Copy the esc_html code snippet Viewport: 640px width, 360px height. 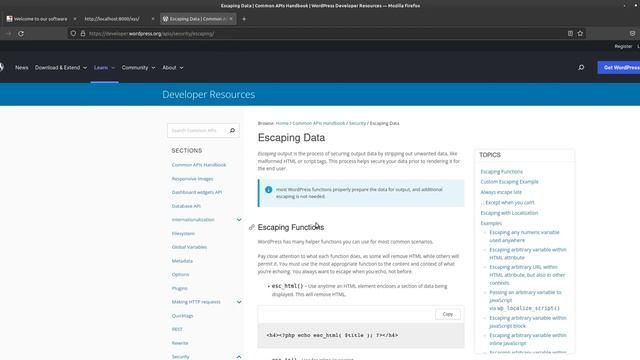(447, 314)
